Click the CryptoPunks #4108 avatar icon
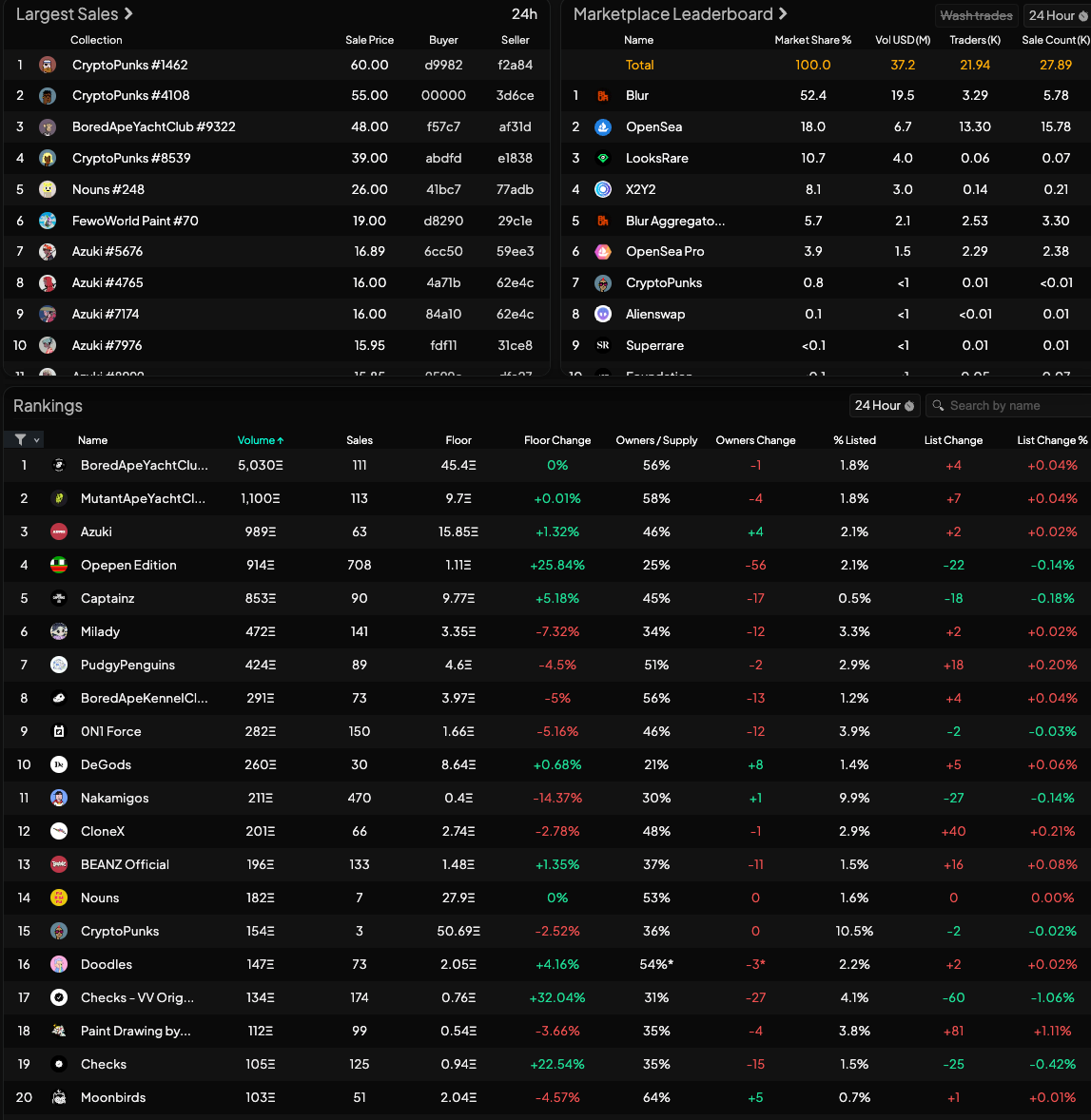The image size is (1091, 1120). 48,96
